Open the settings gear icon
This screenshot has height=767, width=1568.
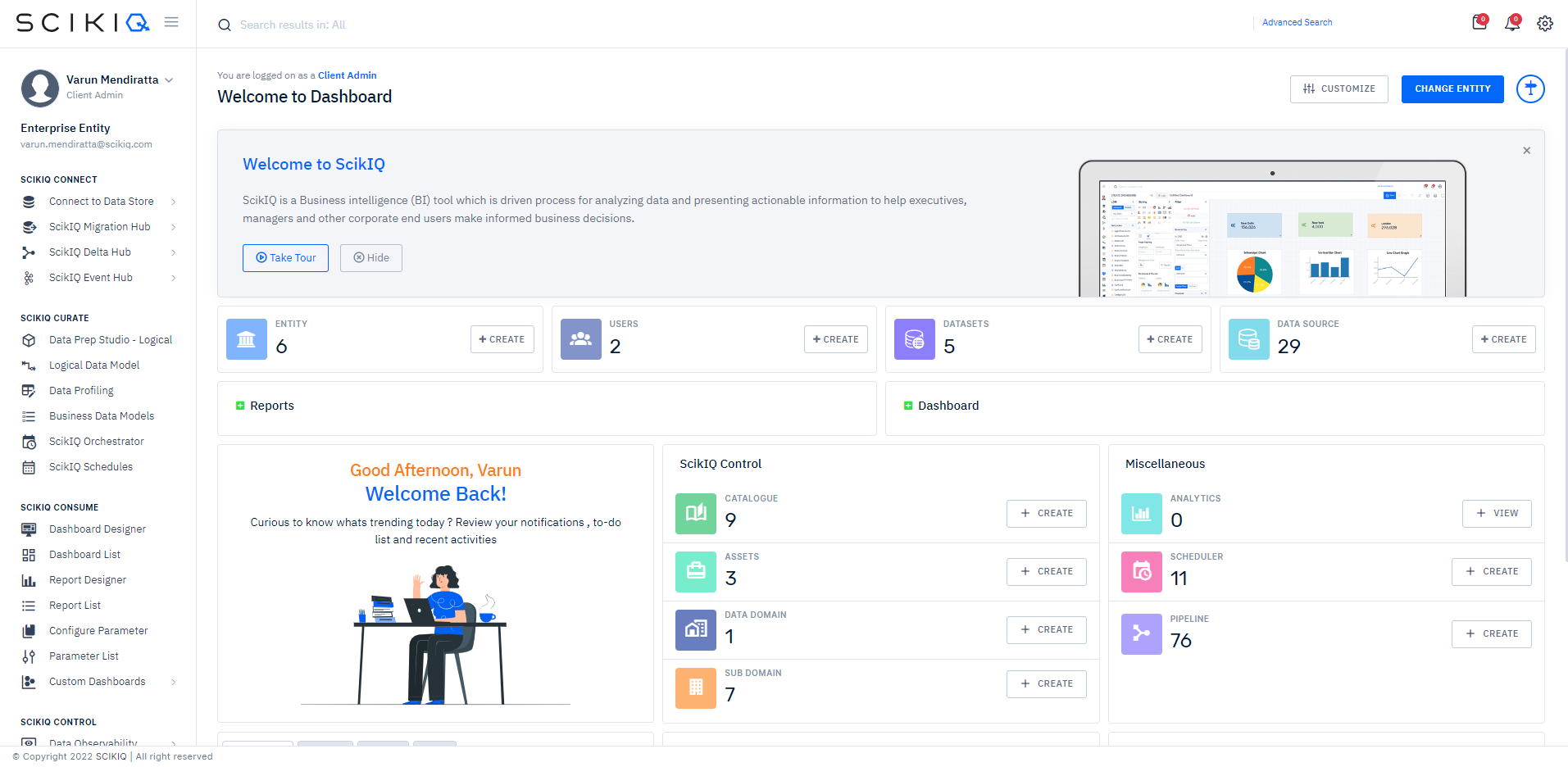point(1545,24)
